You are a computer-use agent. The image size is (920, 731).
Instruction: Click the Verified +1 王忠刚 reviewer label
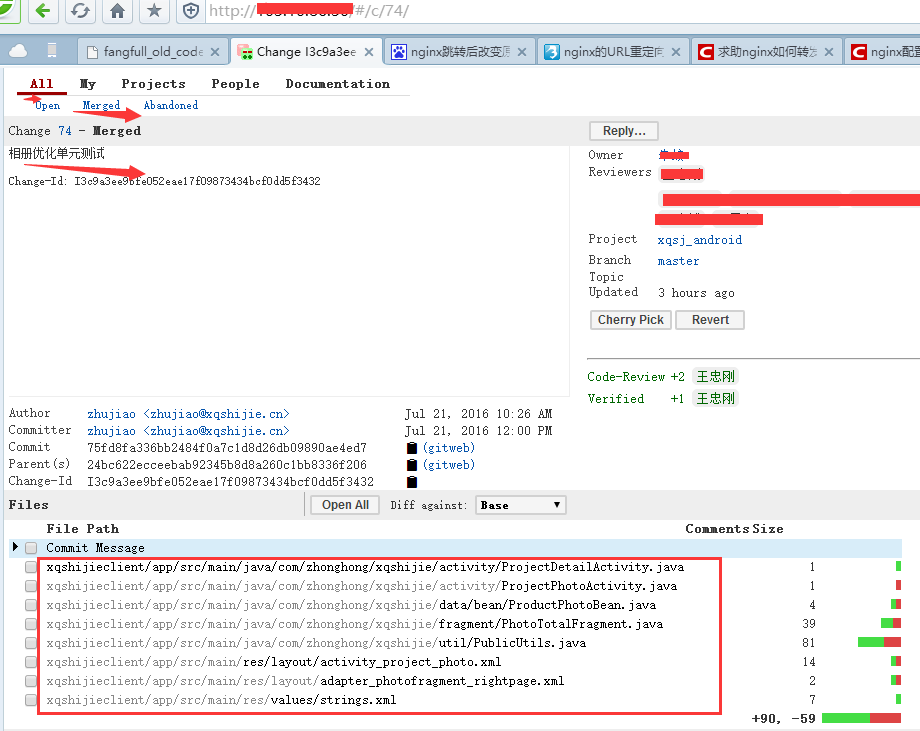pos(715,399)
